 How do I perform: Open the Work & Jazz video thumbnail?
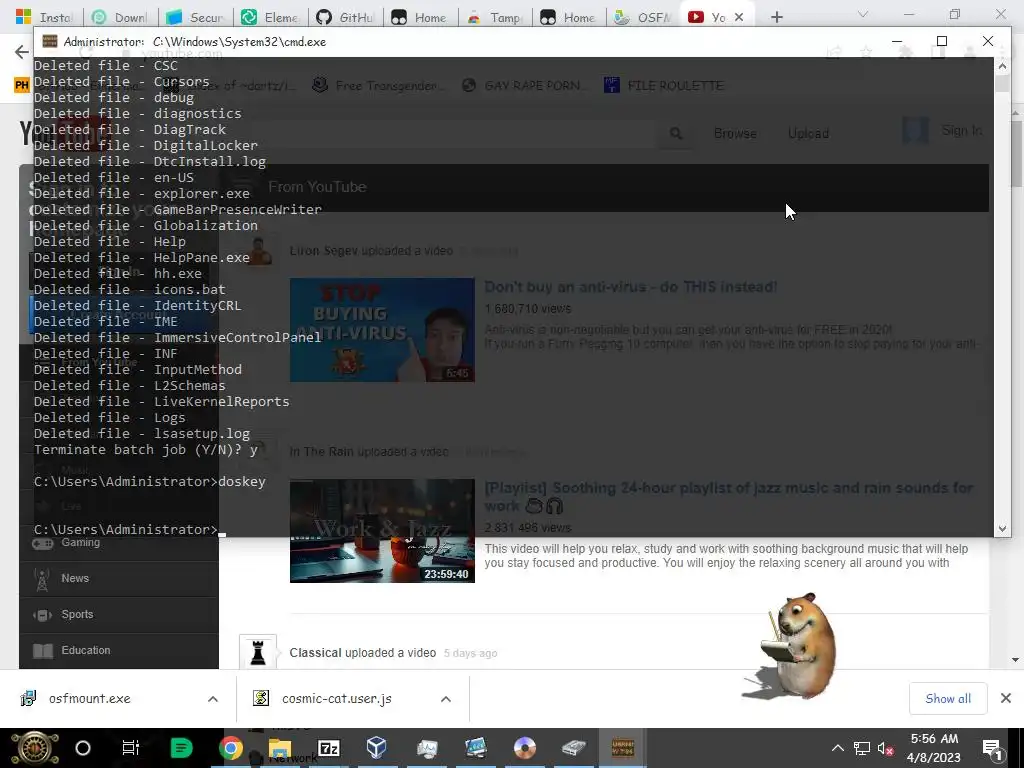(x=382, y=531)
